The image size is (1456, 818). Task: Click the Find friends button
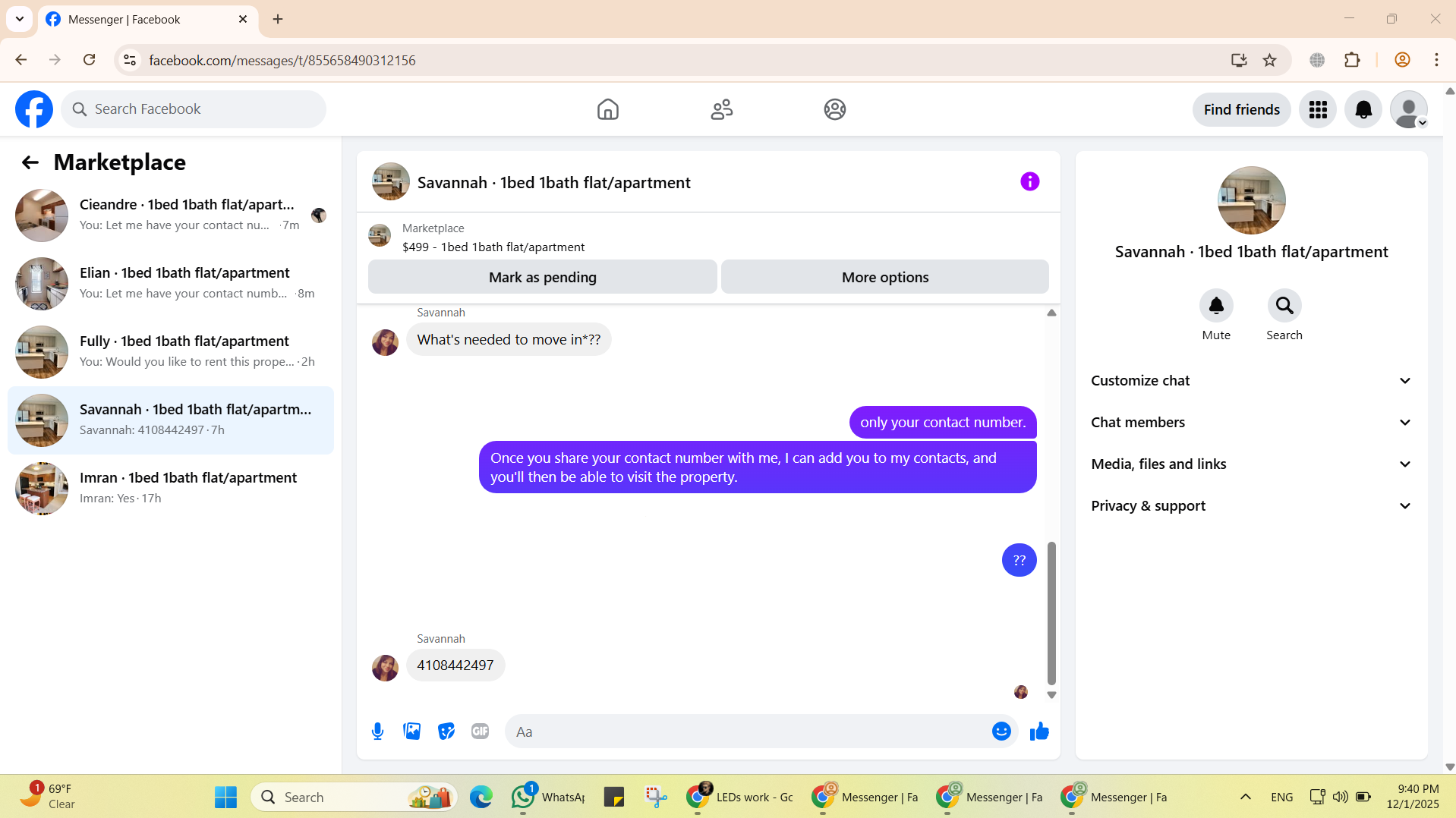coord(1241,110)
